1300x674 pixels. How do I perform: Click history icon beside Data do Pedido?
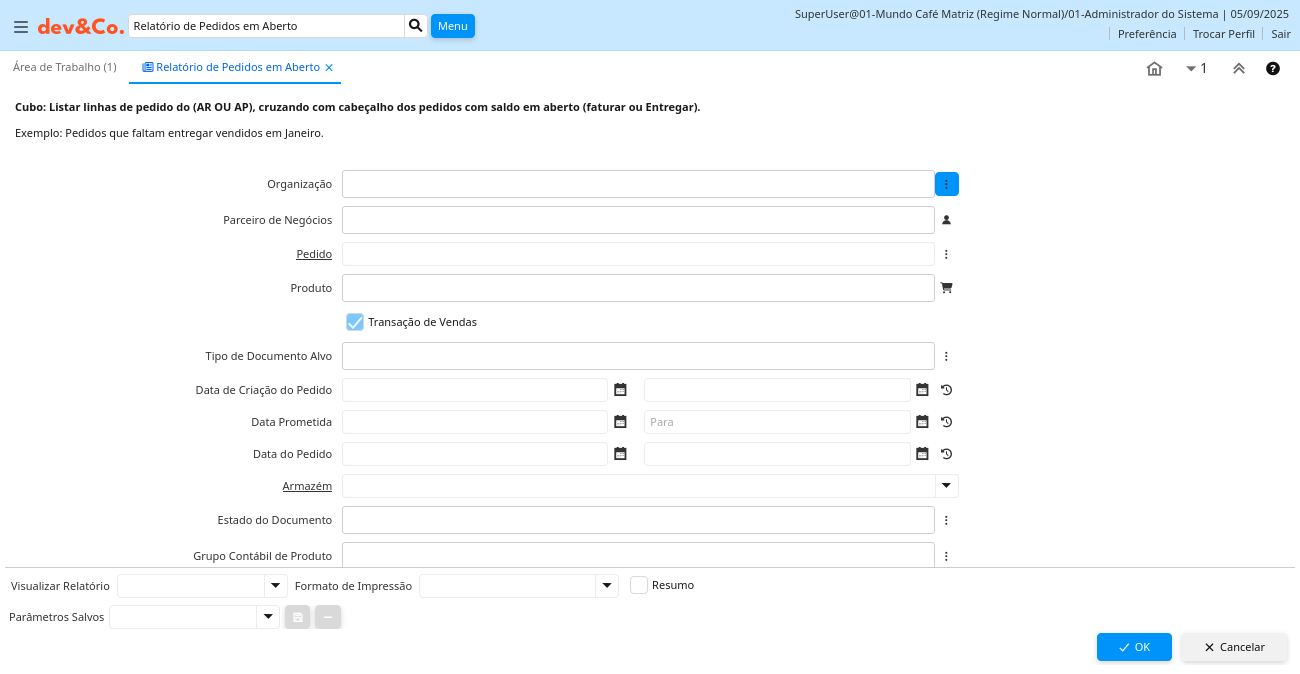tap(946, 454)
